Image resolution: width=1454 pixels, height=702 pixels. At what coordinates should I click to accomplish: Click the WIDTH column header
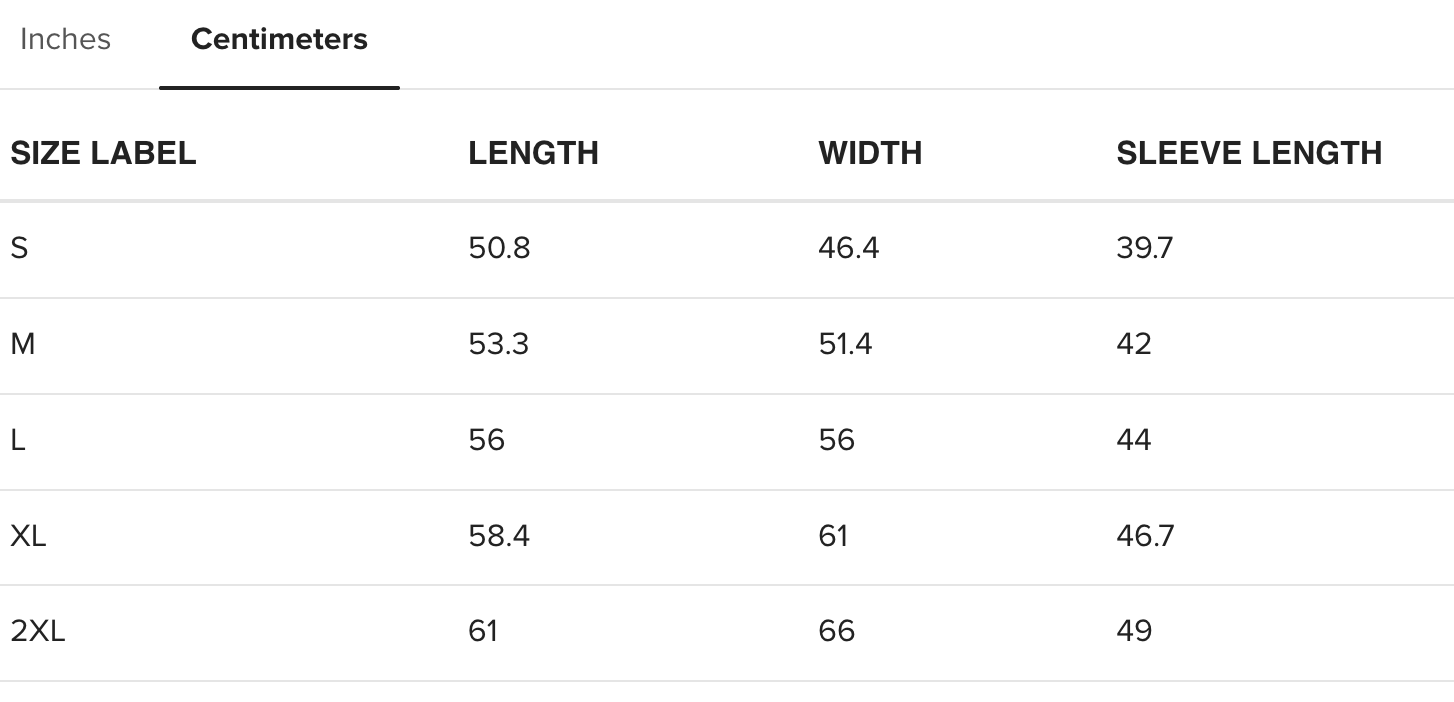[x=870, y=153]
